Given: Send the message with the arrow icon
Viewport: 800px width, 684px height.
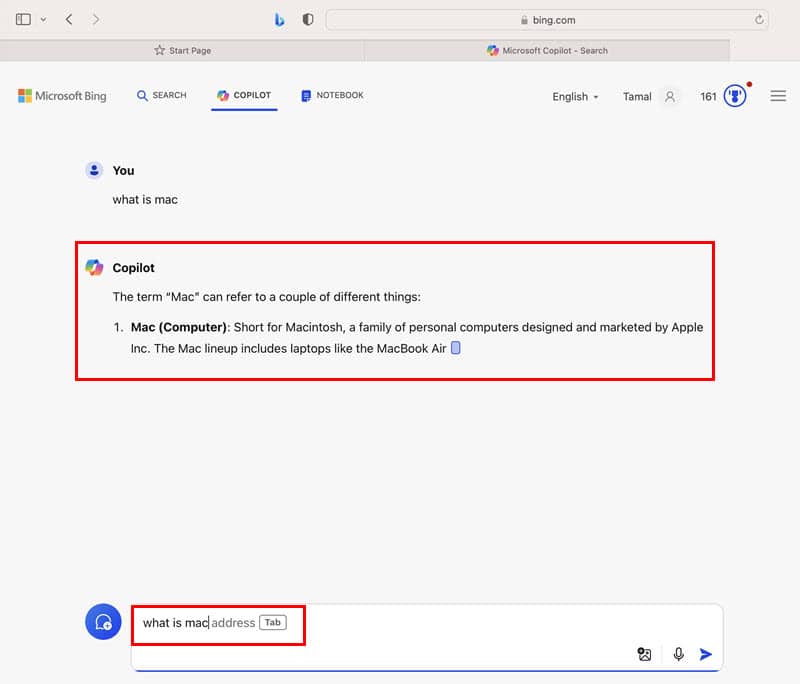Looking at the screenshot, I should (x=706, y=654).
